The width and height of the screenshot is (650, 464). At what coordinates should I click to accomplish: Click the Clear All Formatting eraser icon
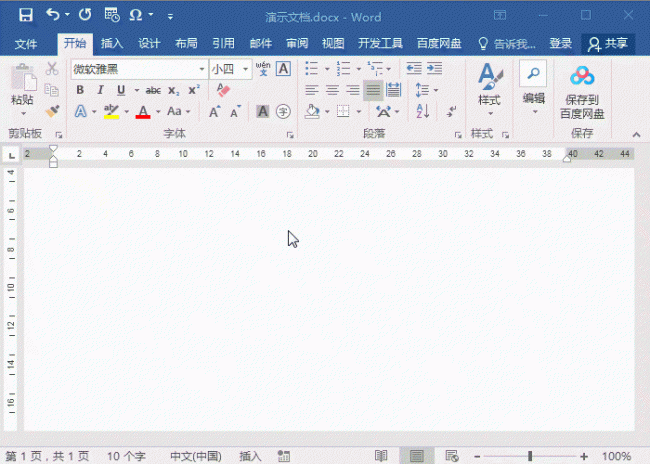coord(223,90)
